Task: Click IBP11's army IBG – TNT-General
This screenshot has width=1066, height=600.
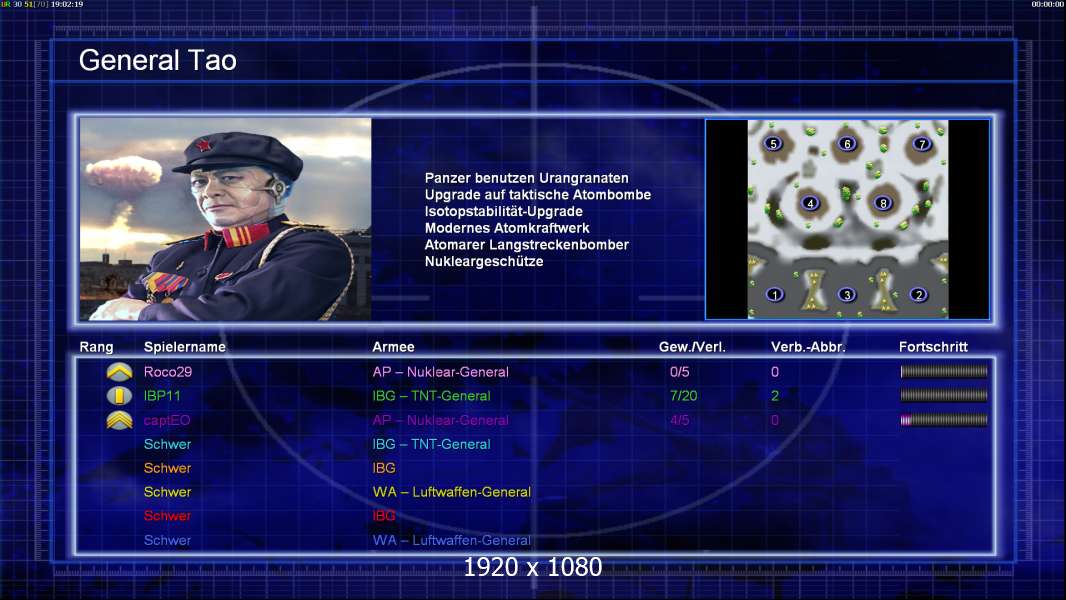Action: [431, 395]
